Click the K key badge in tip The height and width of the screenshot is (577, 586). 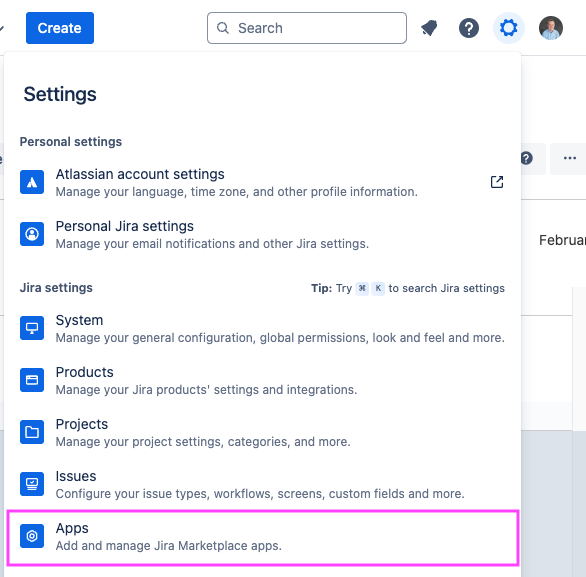[378, 288]
